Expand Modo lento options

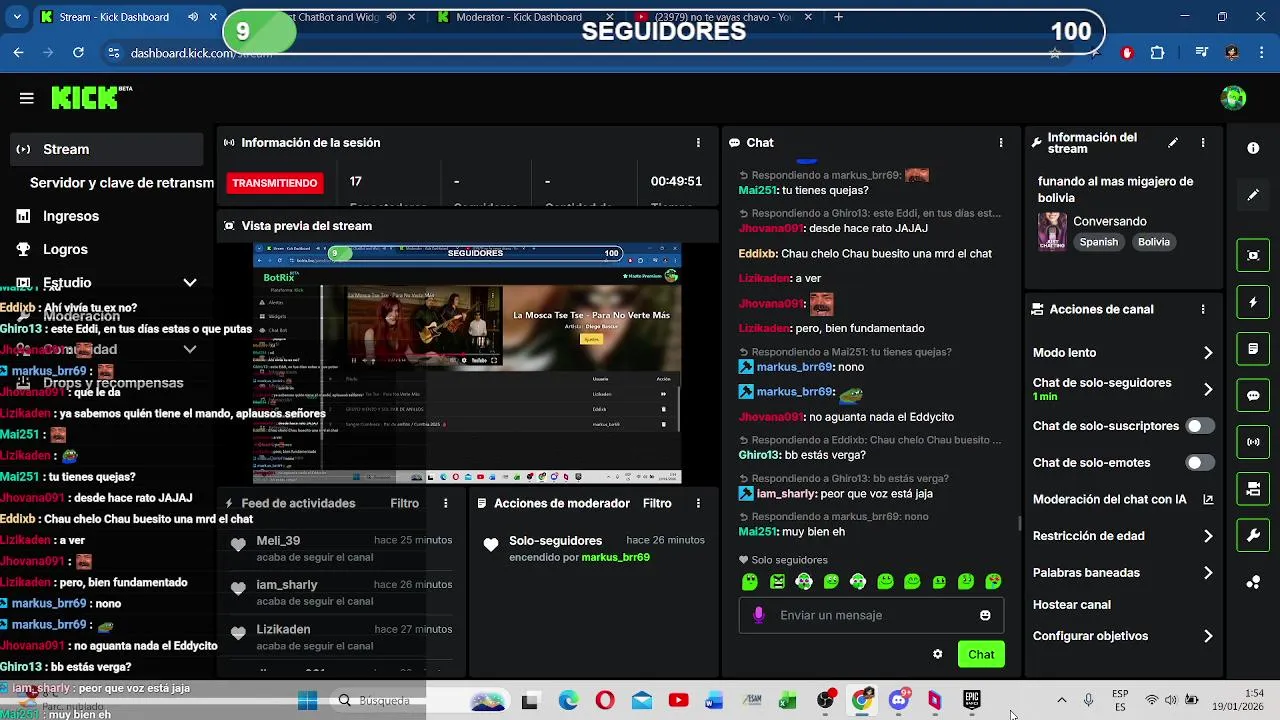coord(1208,353)
